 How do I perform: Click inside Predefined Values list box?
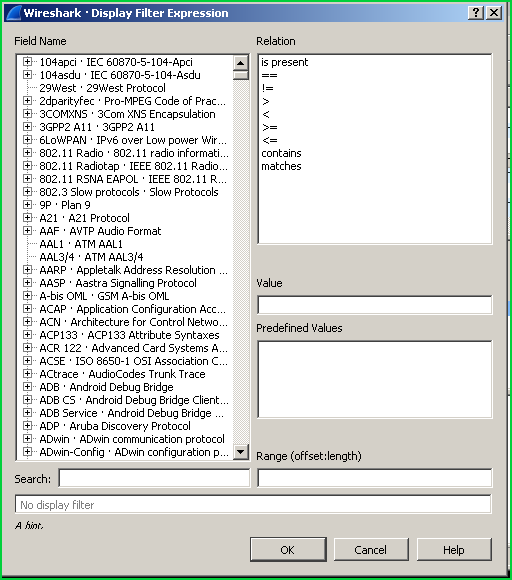pos(375,379)
